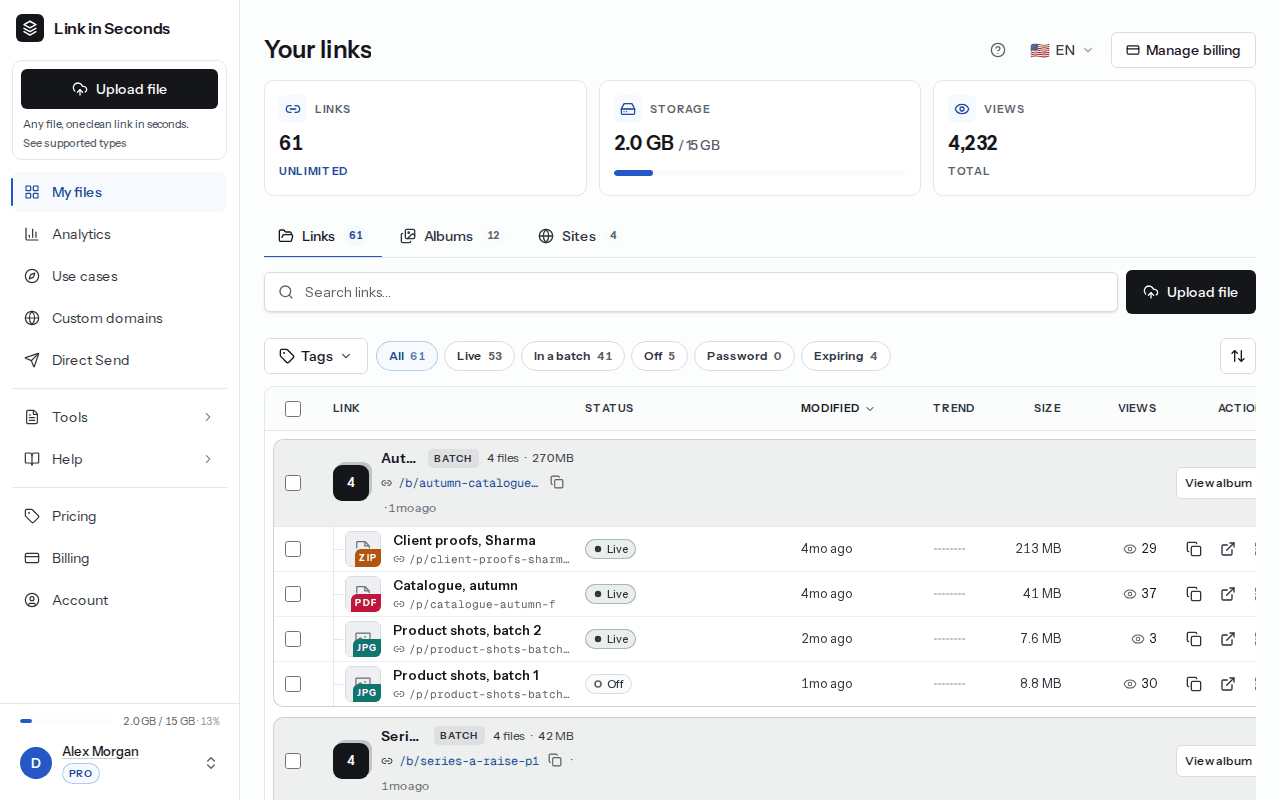Click the Storage stat card icon
The image size is (1280, 800).
(628, 109)
